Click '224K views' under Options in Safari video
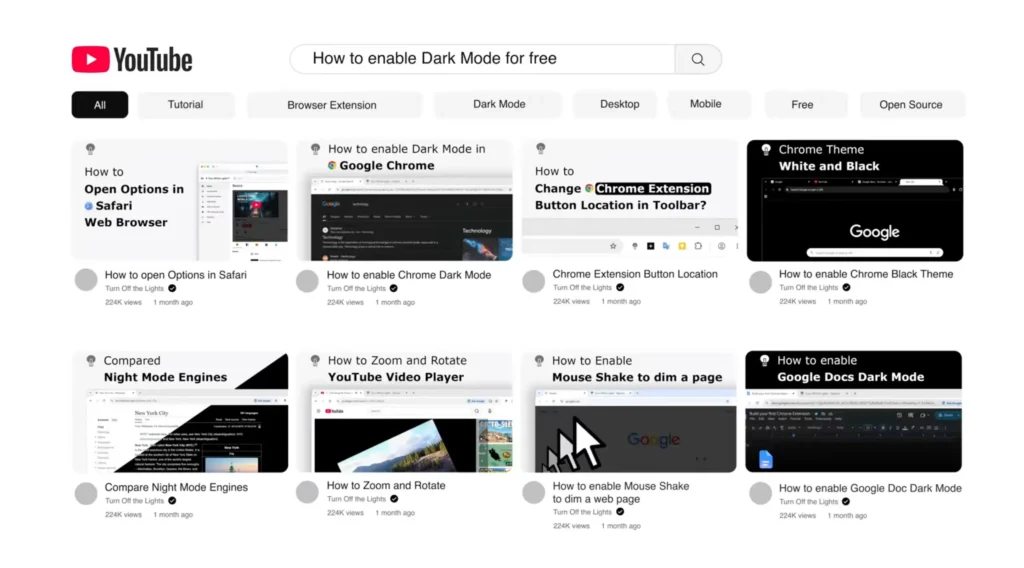Screen dimensions: 1024x568 (x=123, y=303)
